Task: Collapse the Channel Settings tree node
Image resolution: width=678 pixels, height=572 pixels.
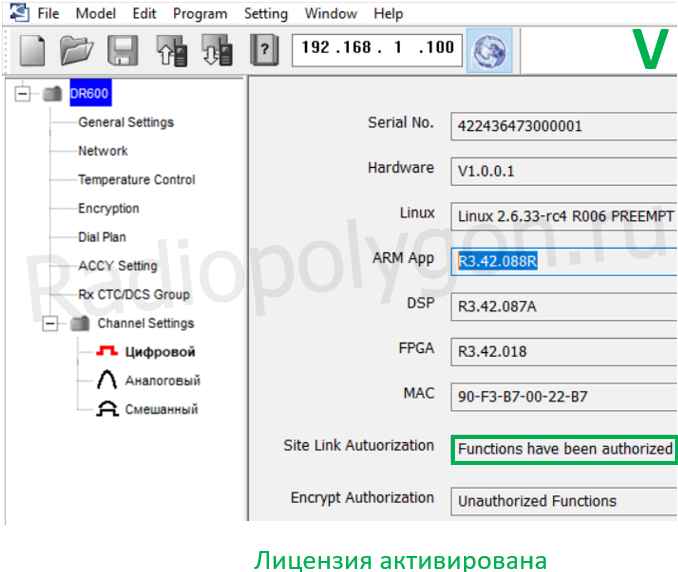Action: tap(50, 324)
